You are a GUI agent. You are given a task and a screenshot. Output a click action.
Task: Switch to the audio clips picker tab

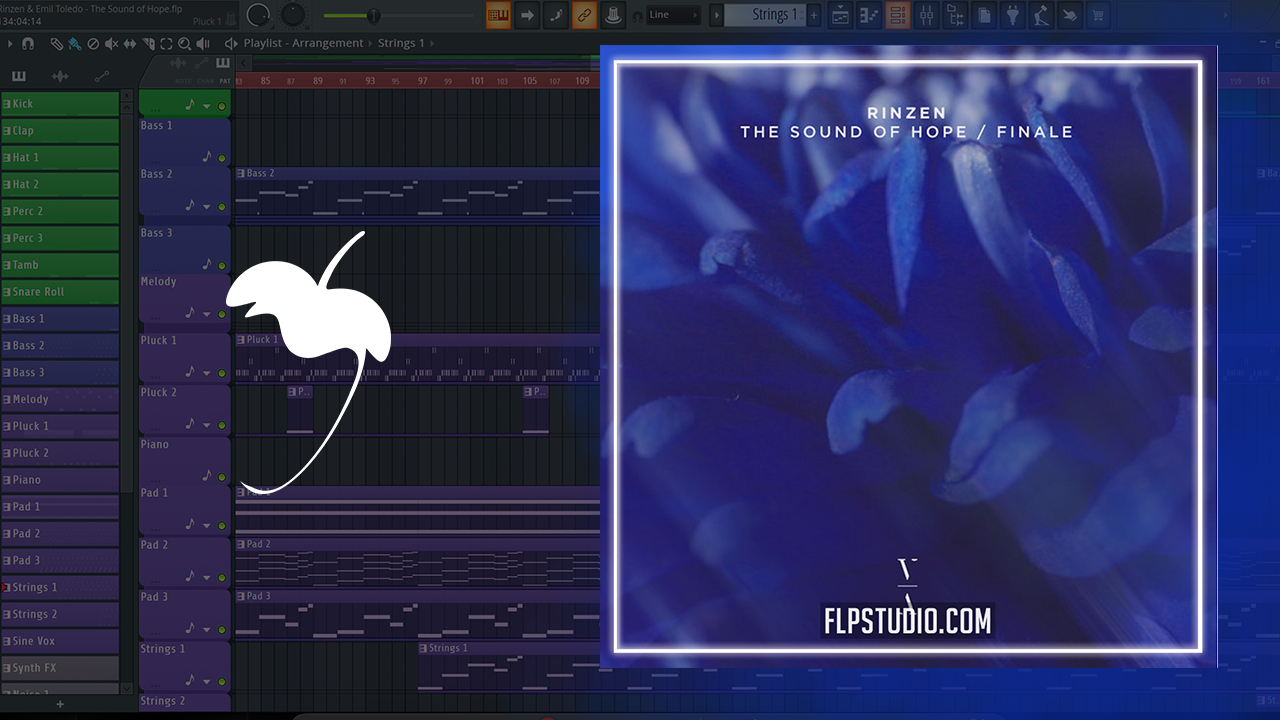pos(60,77)
